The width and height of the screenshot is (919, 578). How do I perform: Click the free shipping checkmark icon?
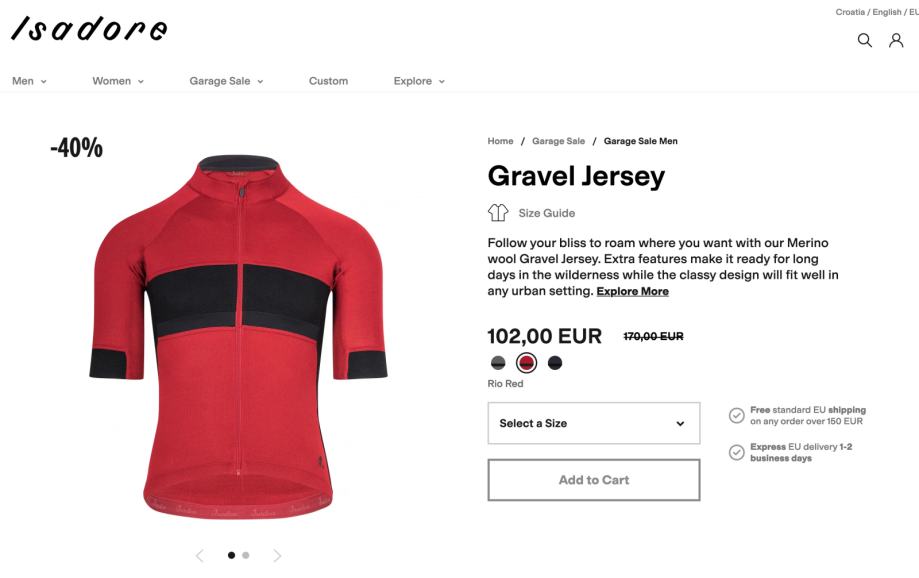click(x=736, y=415)
